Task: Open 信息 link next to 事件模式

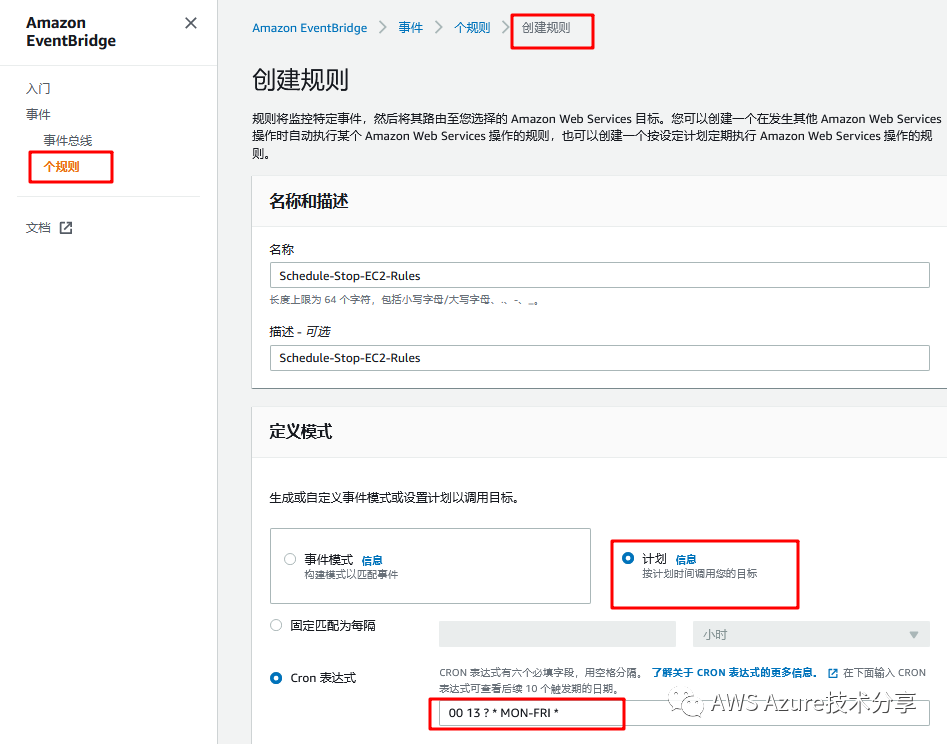Action: click(x=371, y=560)
